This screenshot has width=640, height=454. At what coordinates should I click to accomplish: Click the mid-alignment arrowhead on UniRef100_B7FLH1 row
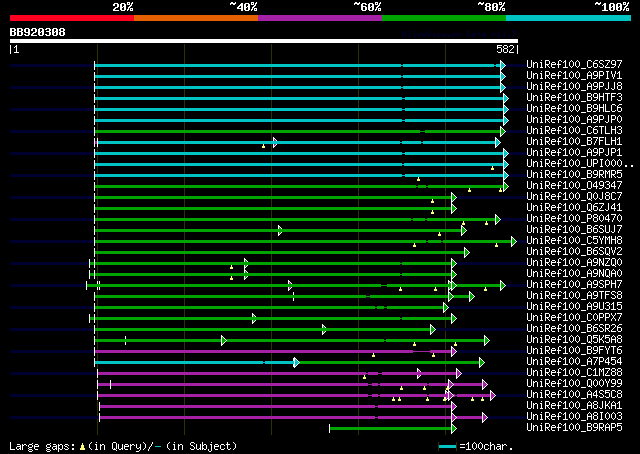(x=275, y=142)
